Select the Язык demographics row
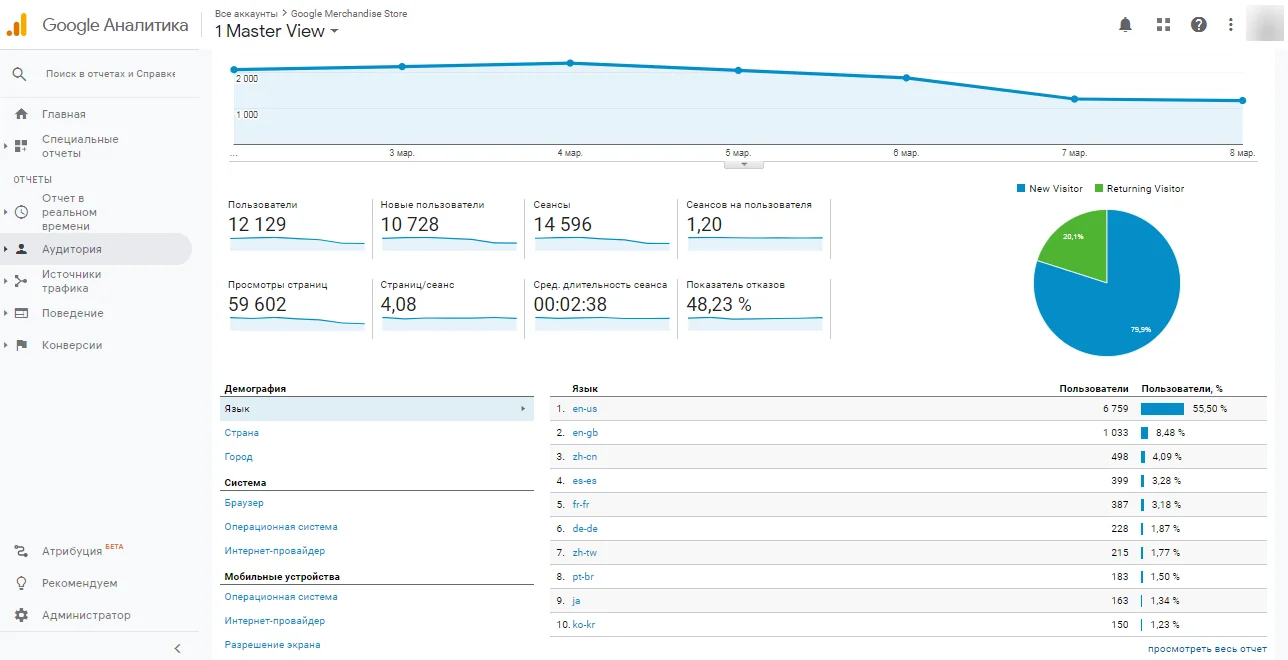The width and height of the screenshot is (1288, 660). pos(377,409)
